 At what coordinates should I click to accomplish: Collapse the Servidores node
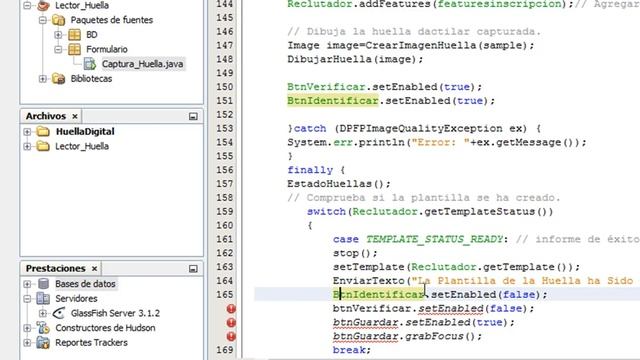pyautogui.click(x=27, y=298)
